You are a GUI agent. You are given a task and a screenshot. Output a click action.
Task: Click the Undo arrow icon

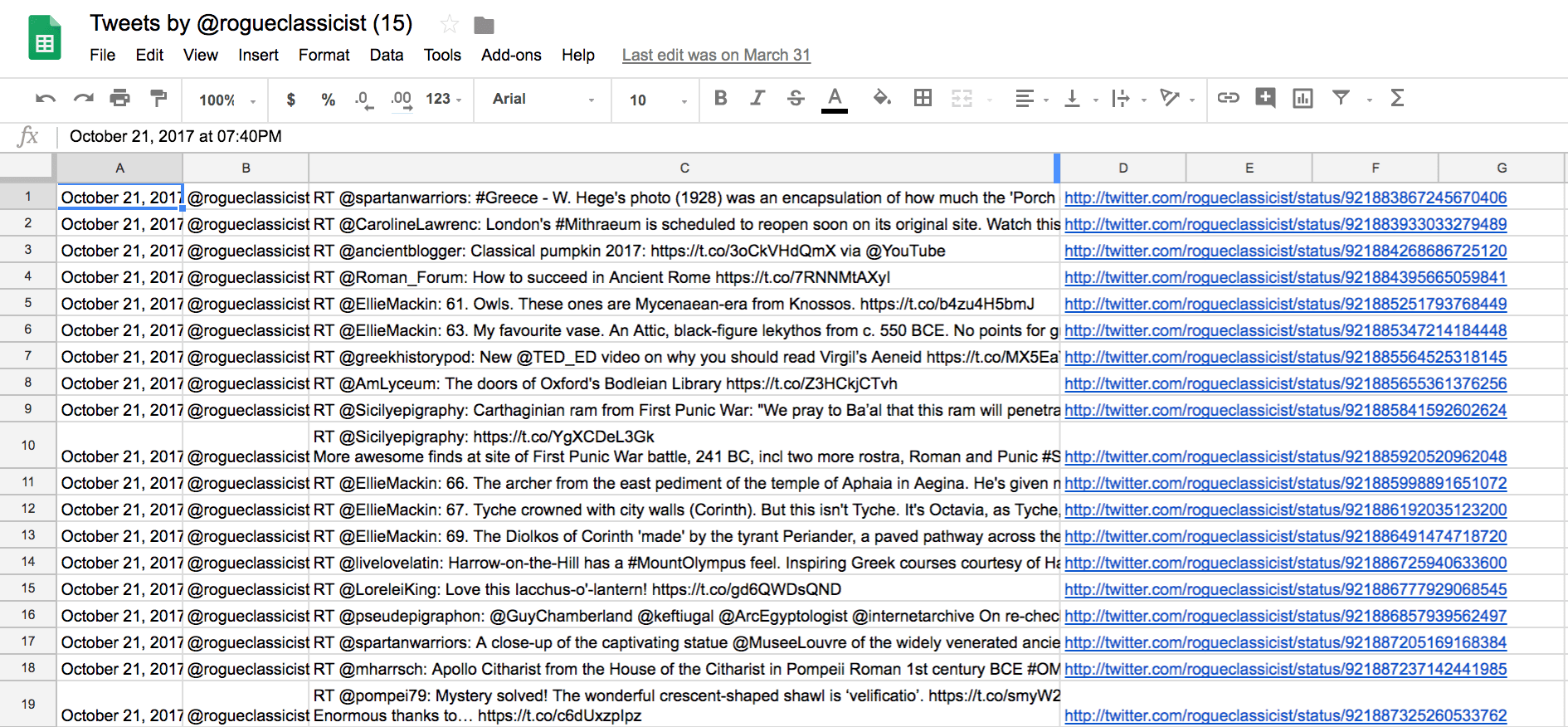[46, 99]
